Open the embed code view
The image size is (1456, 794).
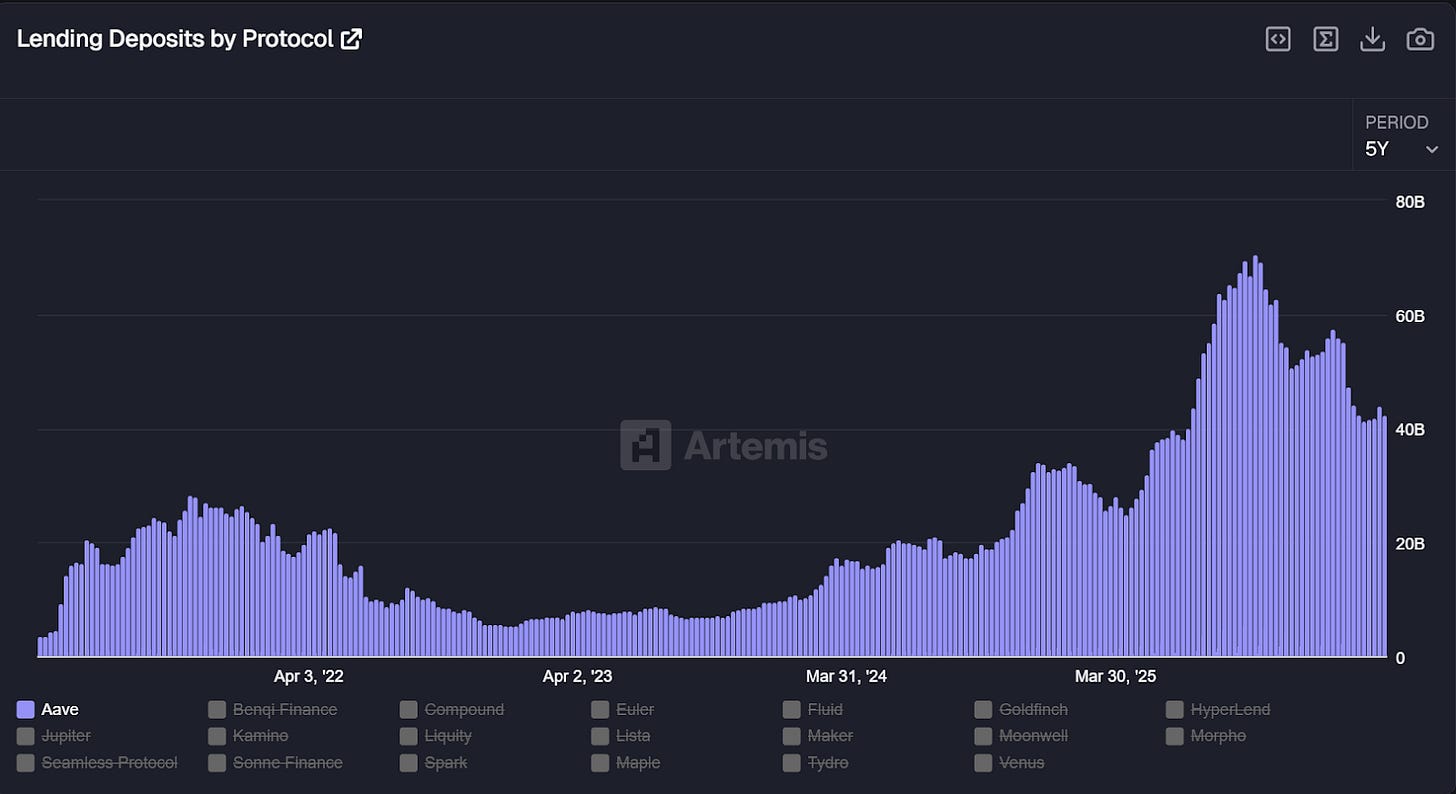pyautogui.click(x=1277, y=38)
